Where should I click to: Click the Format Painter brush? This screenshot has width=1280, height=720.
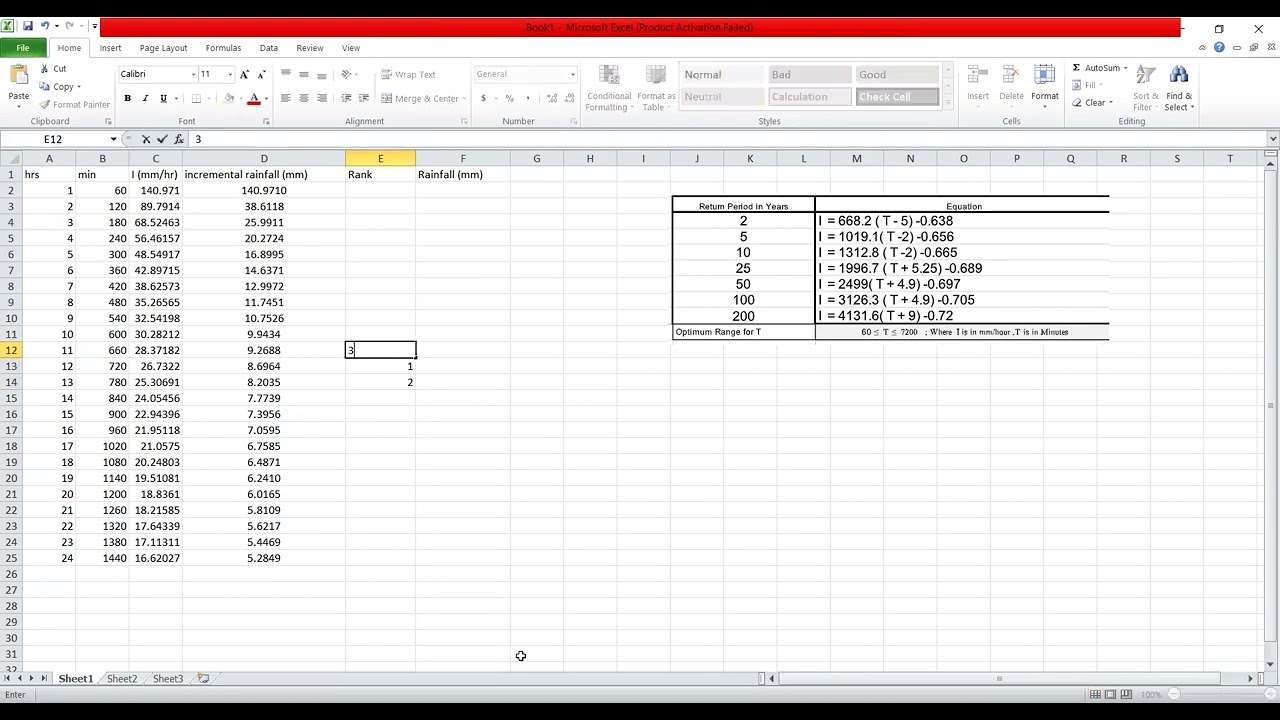[x=45, y=104]
